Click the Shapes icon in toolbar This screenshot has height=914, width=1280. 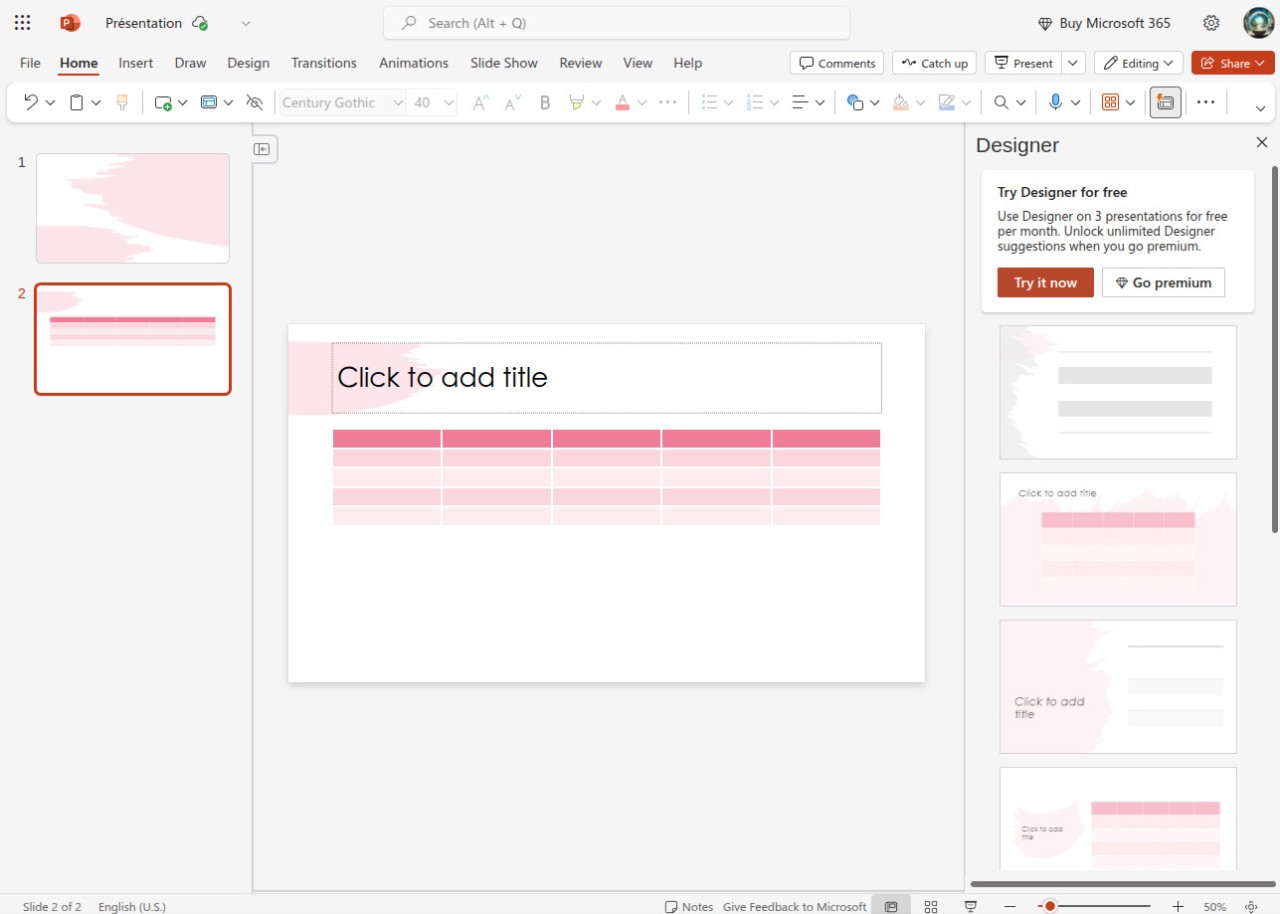[x=855, y=102]
